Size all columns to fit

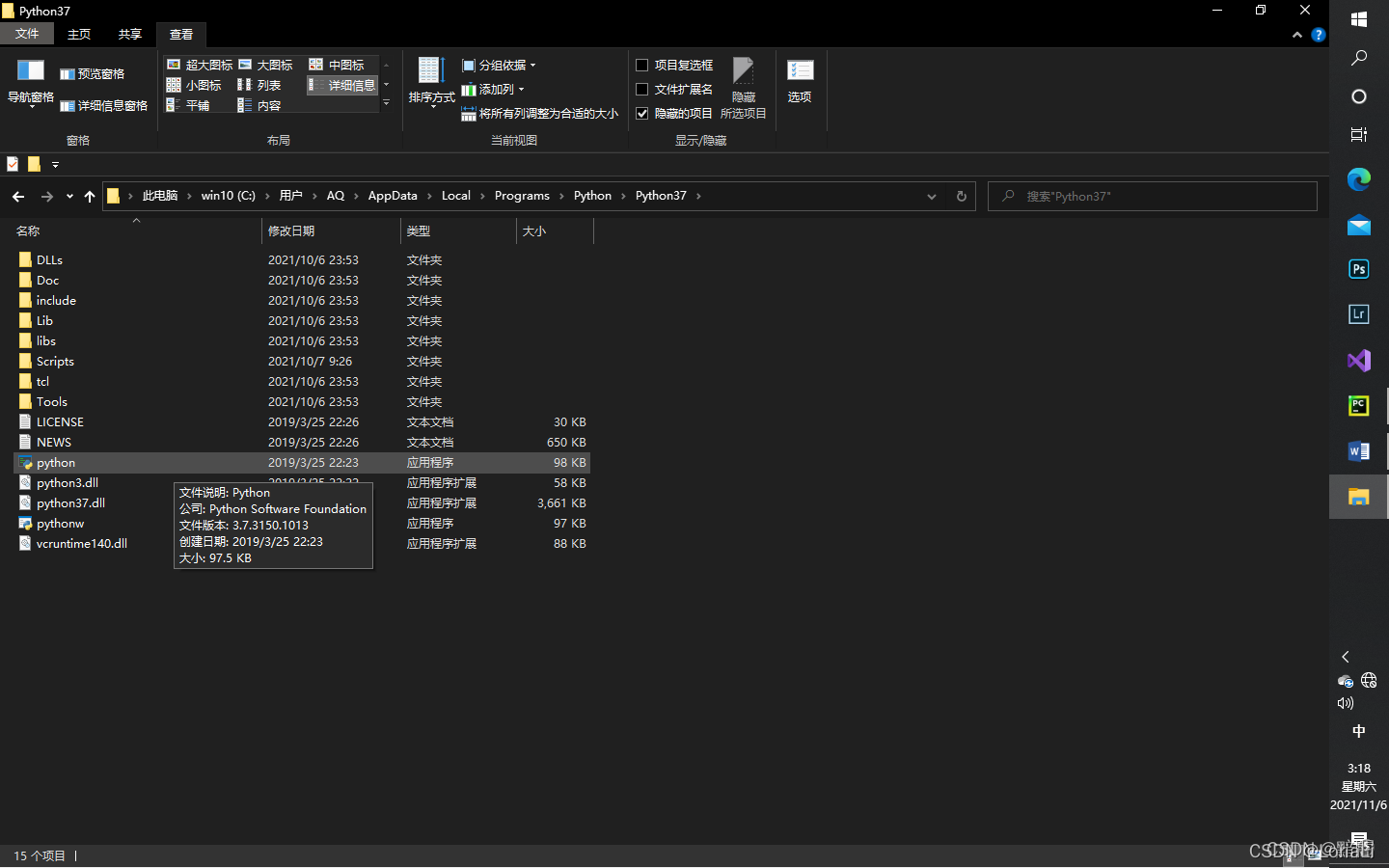click(x=539, y=114)
